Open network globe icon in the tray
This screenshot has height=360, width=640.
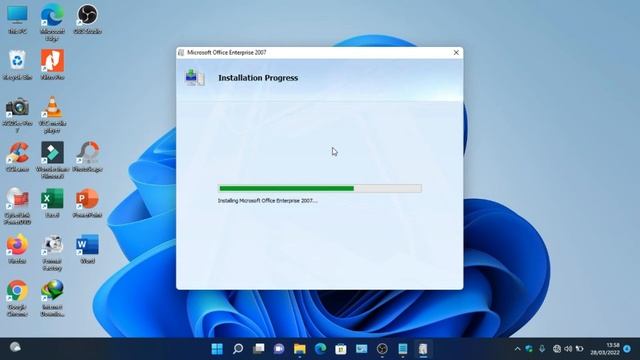[x=557, y=349]
